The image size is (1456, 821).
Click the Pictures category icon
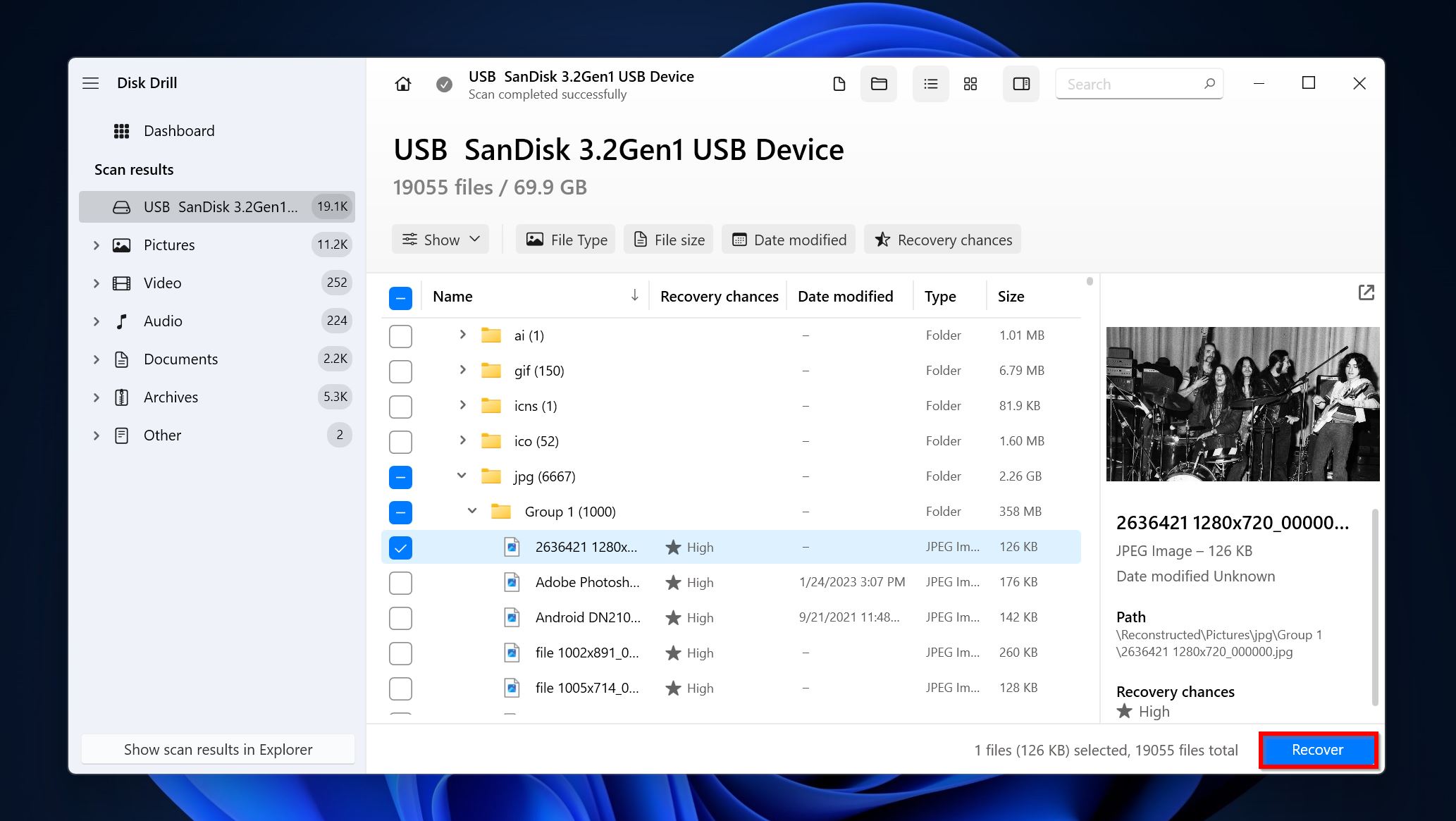pyautogui.click(x=122, y=245)
